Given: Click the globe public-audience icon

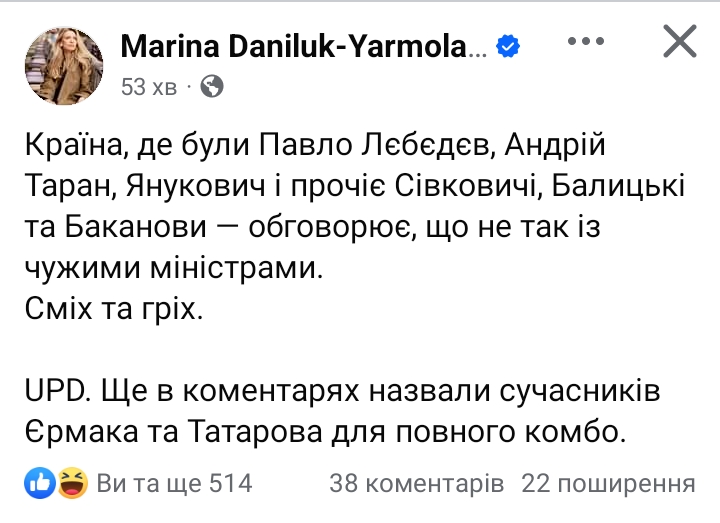Looking at the screenshot, I should pos(211,87).
